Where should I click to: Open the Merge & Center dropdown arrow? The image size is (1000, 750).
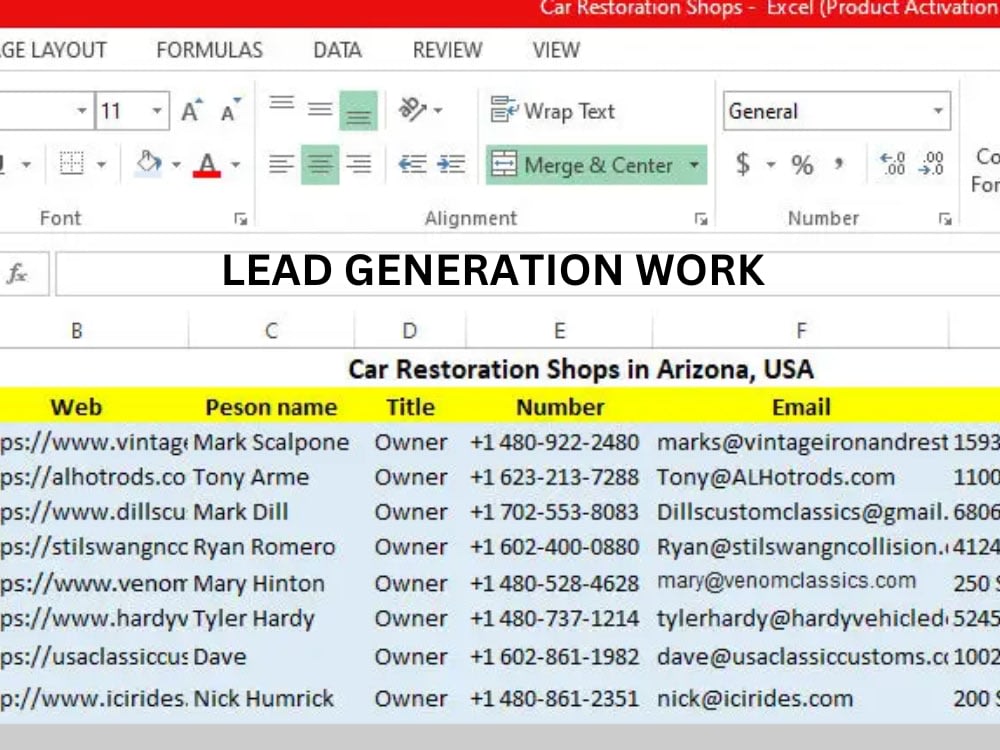[695, 164]
